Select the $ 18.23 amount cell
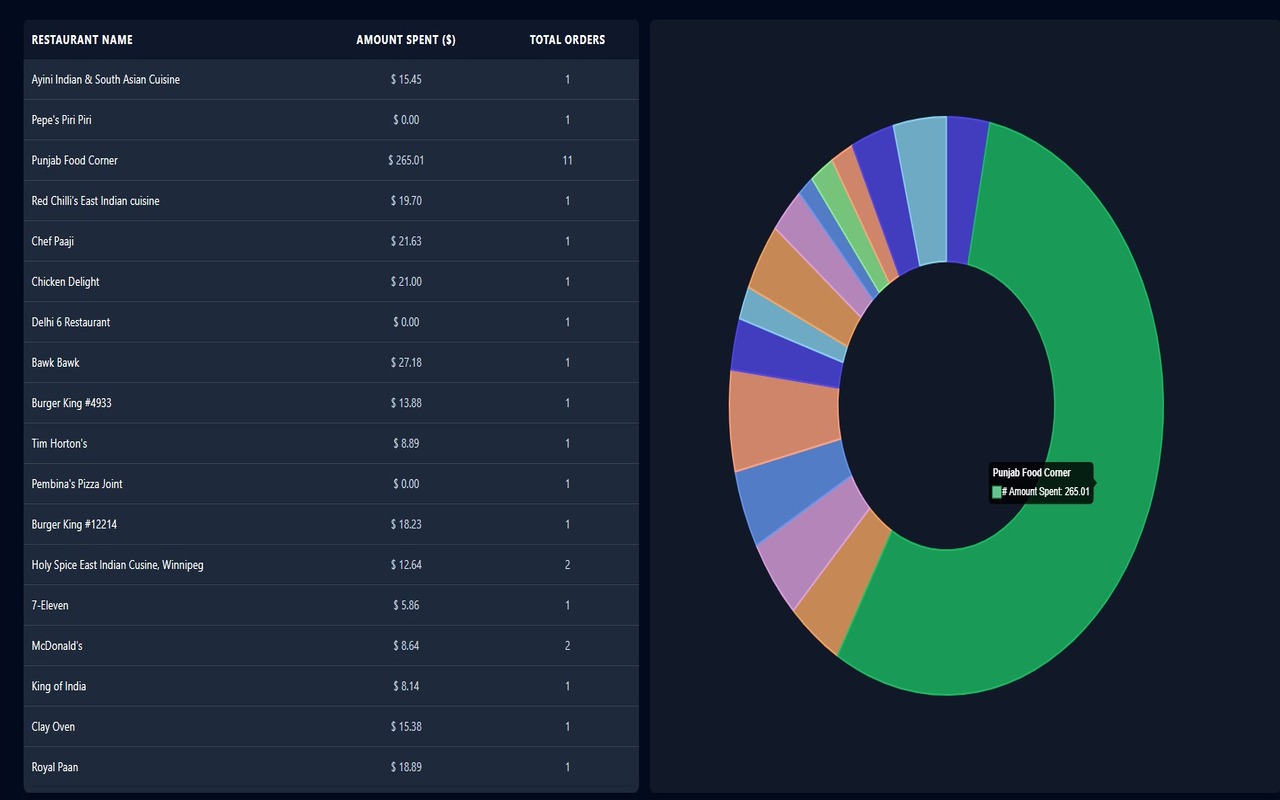The width and height of the screenshot is (1280, 800). [406, 525]
